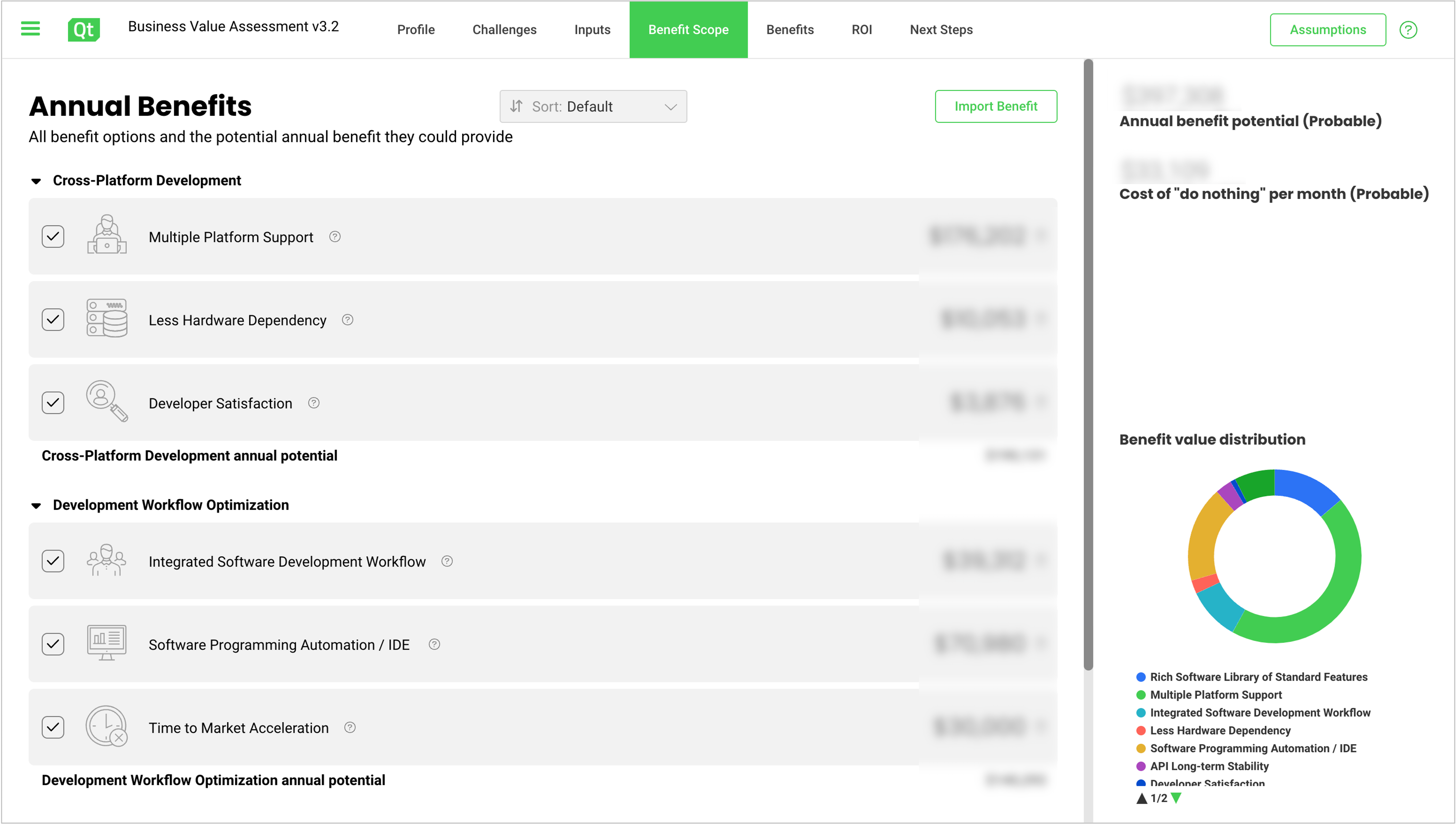The width and height of the screenshot is (1456, 824).
Task: Open the Challenges tab
Action: click(x=504, y=30)
